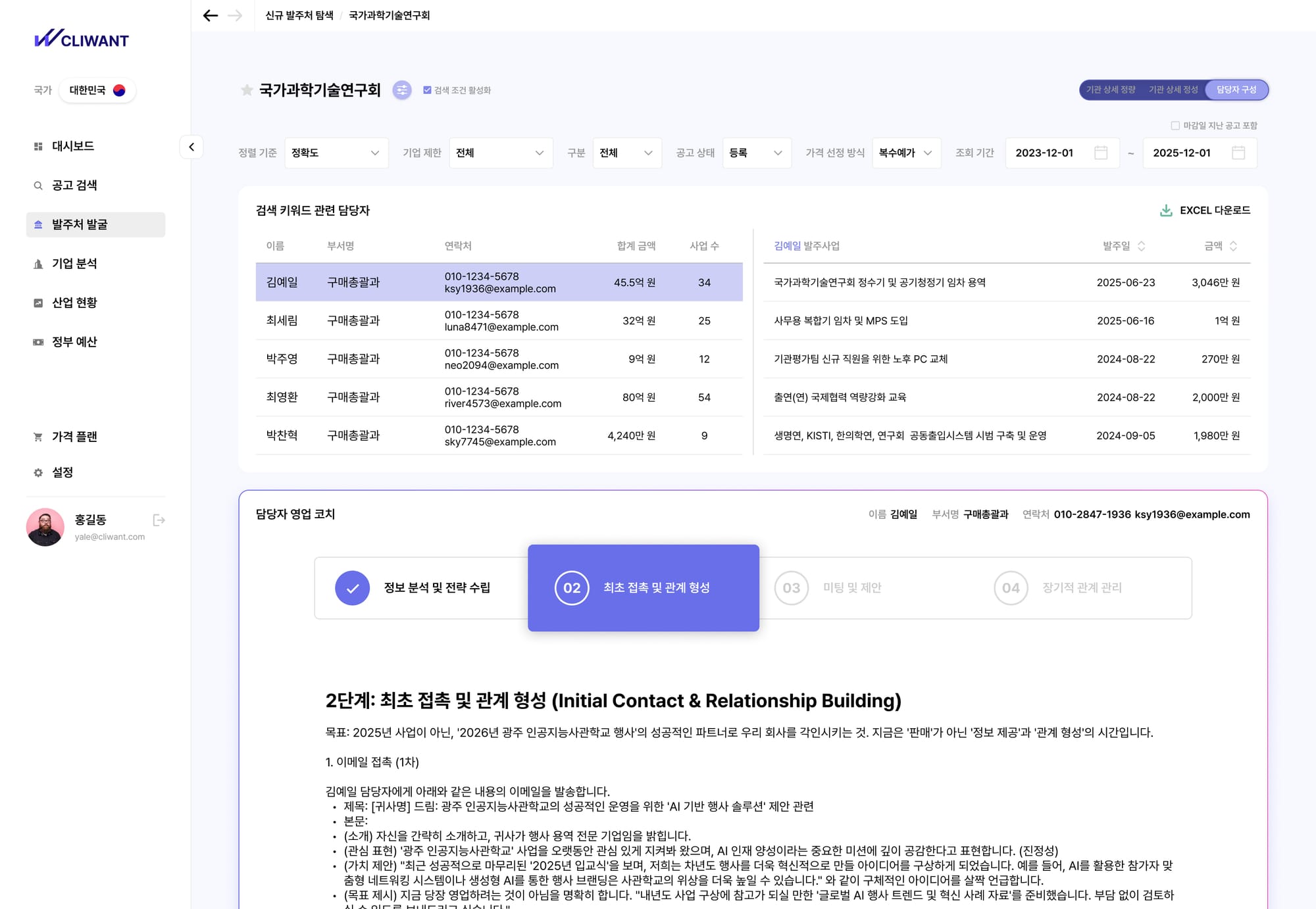Image resolution: width=1316 pixels, height=909 pixels.
Task: Collapse sidebar with the chevron button
Action: coord(191,147)
